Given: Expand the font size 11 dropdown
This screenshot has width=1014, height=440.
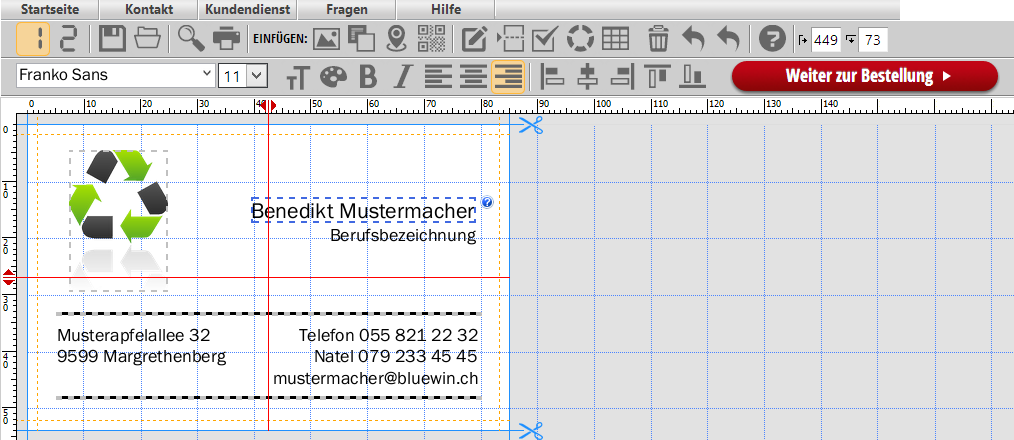Looking at the screenshot, I should (257, 75).
